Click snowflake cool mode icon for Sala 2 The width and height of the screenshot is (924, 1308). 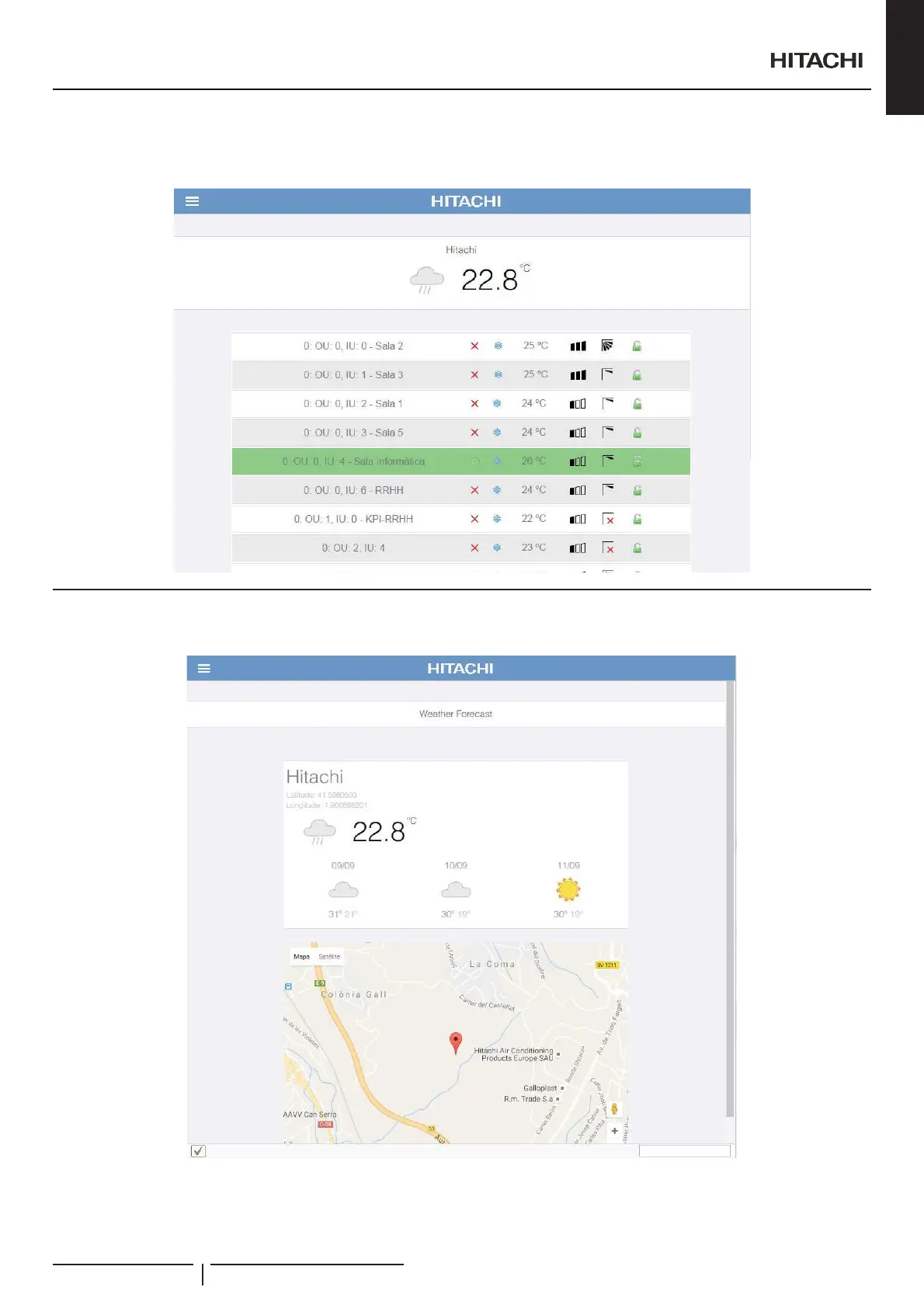[498, 346]
